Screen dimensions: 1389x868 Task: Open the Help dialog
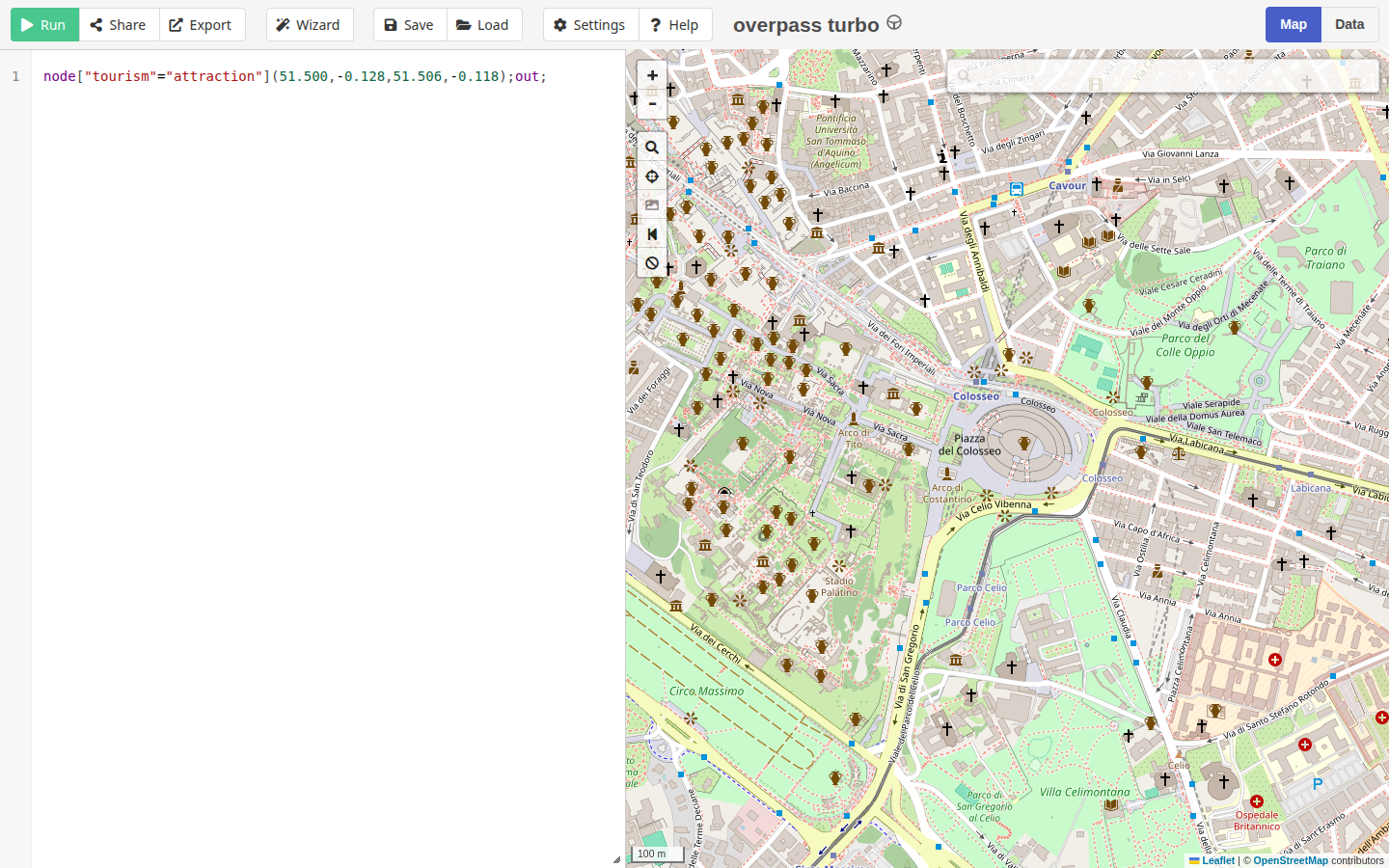pos(675,25)
